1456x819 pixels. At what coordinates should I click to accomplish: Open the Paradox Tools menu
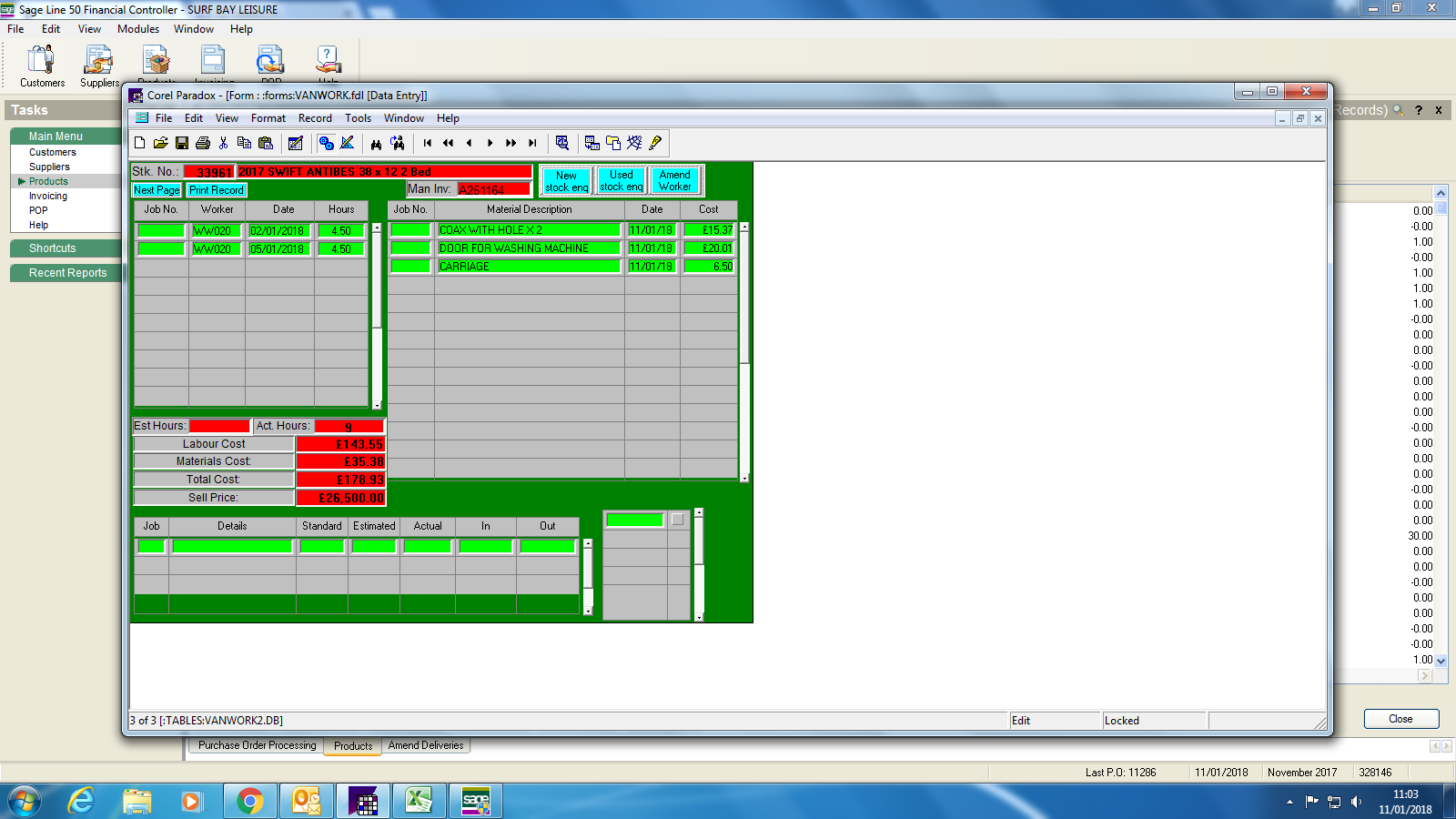pyautogui.click(x=358, y=118)
